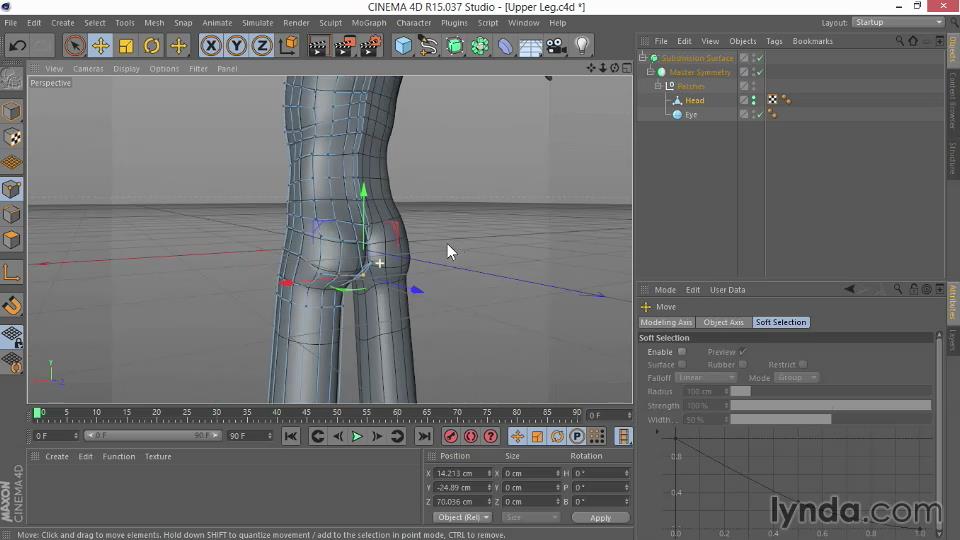
Task: Collapse the Fletcher null tree node
Action: [x=658, y=86]
